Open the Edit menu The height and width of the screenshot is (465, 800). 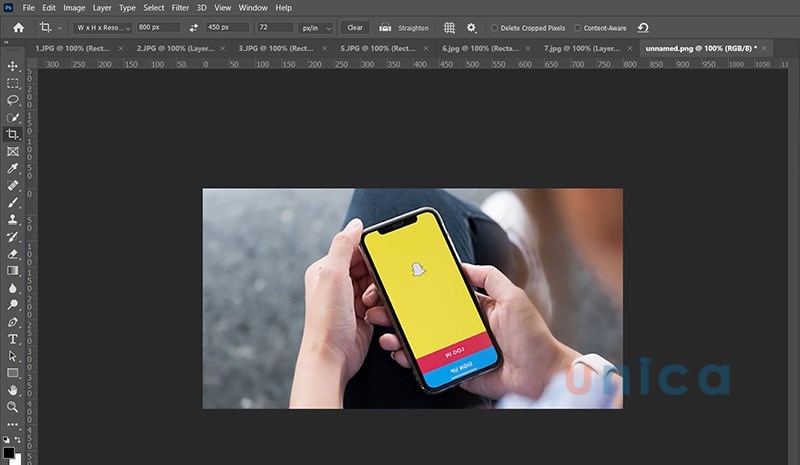tap(49, 8)
